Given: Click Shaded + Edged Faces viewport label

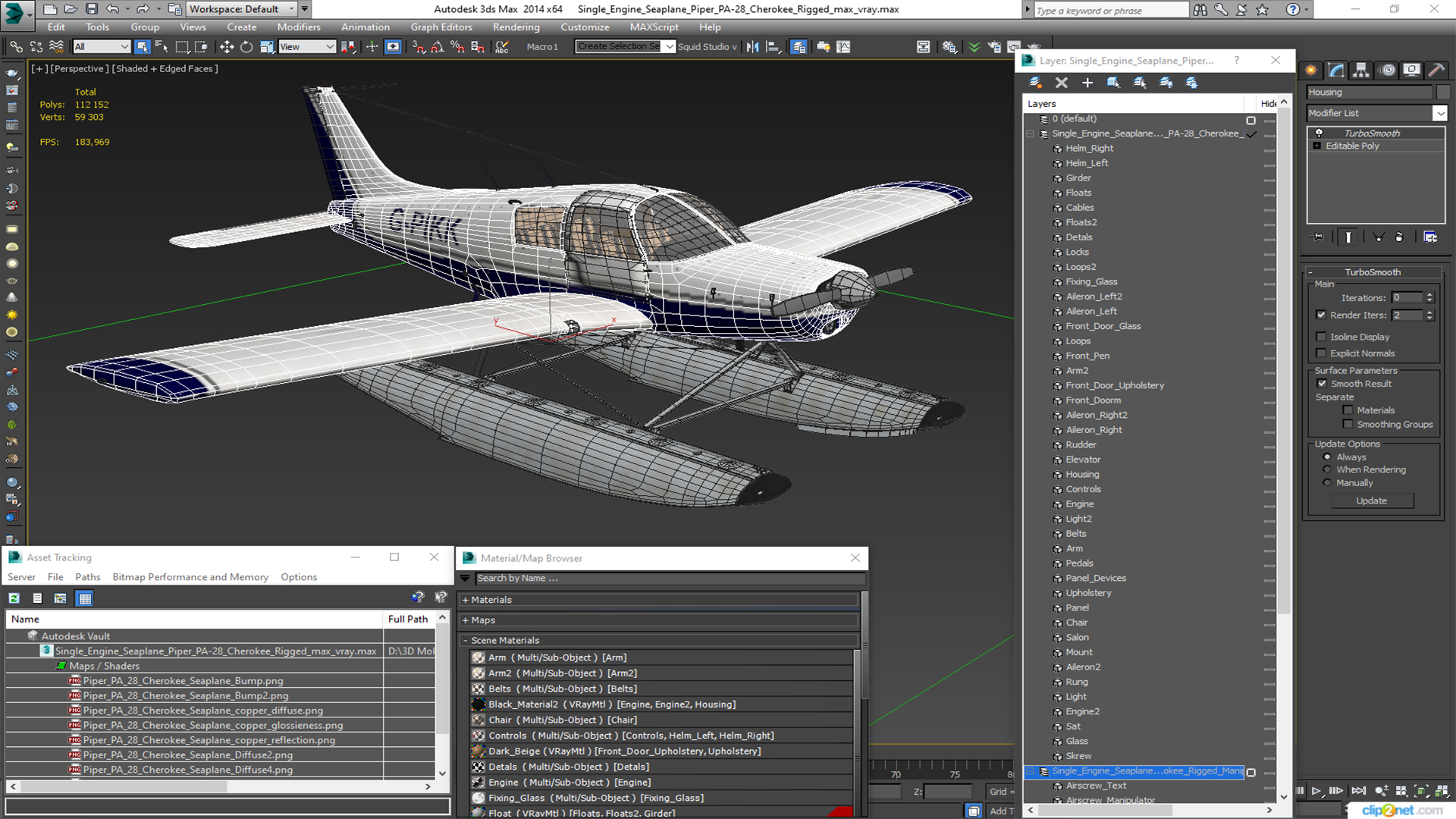Looking at the screenshot, I should pyautogui.click(x=165, y=69).
